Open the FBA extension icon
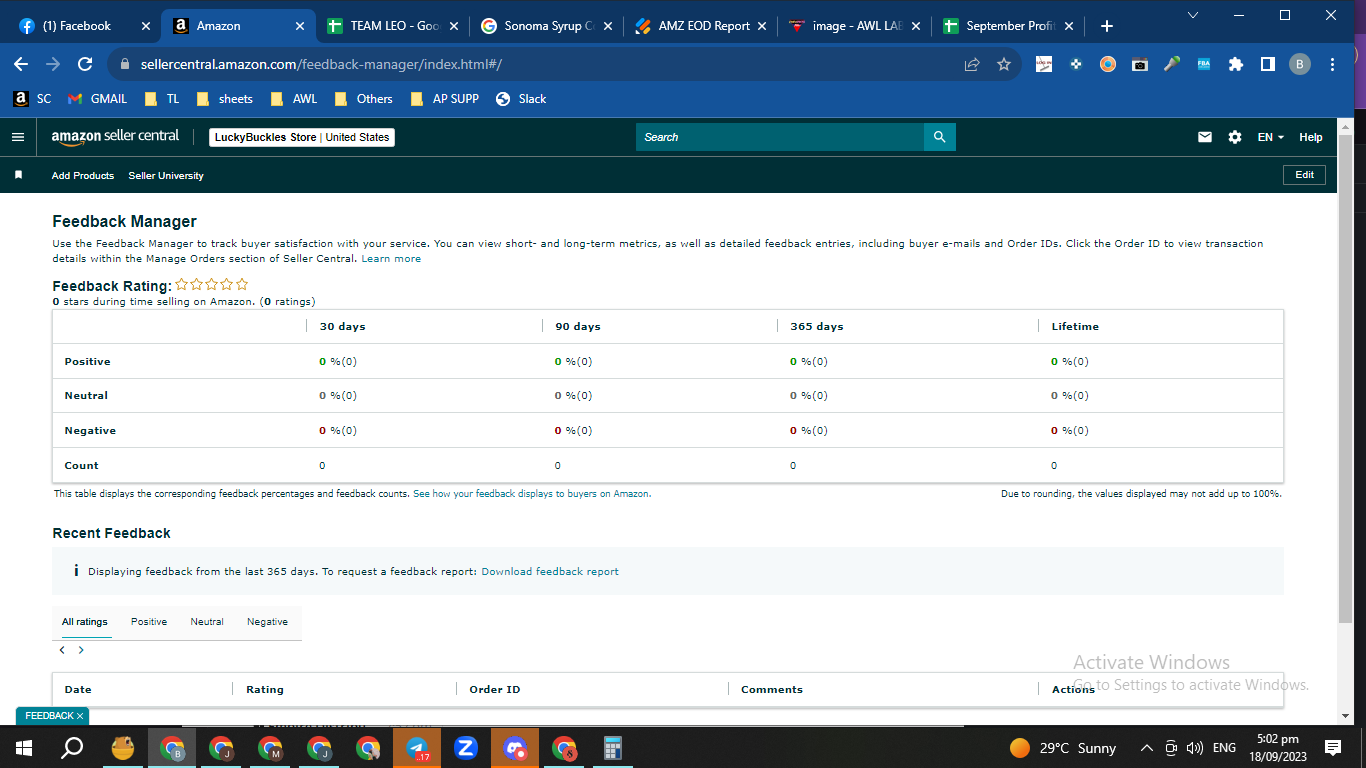Viewport: 1366px width, 768px height. (1204, 64)
